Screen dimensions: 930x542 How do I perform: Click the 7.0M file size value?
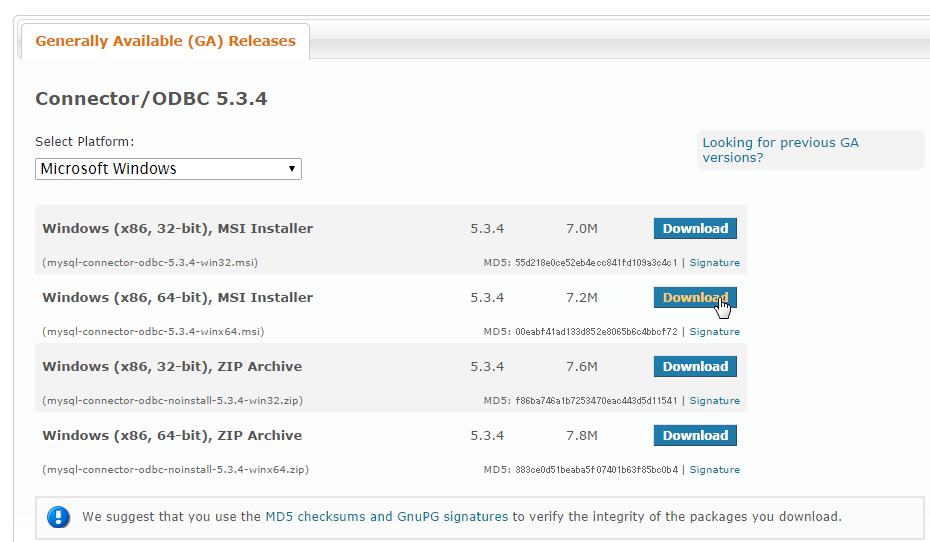582,229
